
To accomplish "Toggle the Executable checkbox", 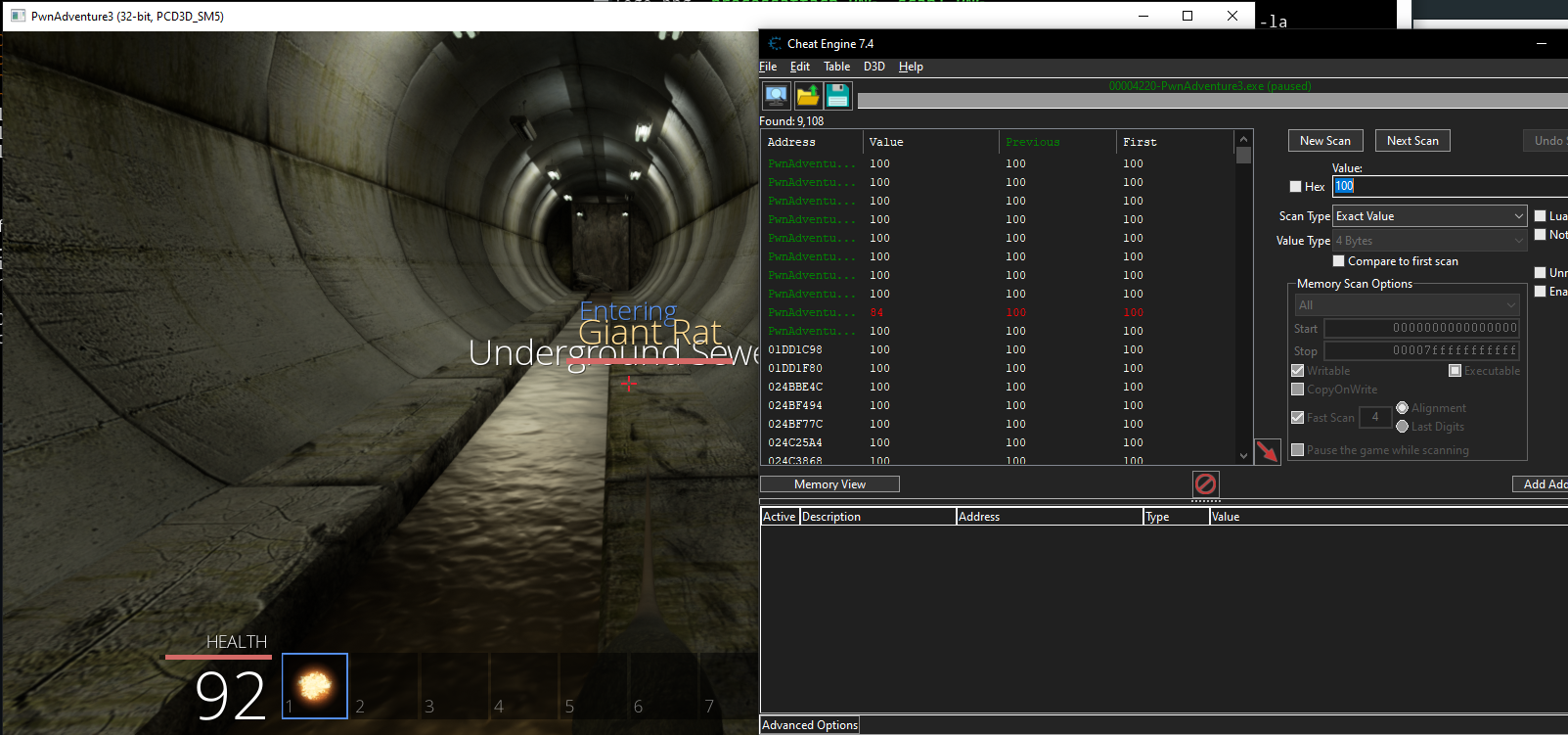I will [x=1455, y=371].
